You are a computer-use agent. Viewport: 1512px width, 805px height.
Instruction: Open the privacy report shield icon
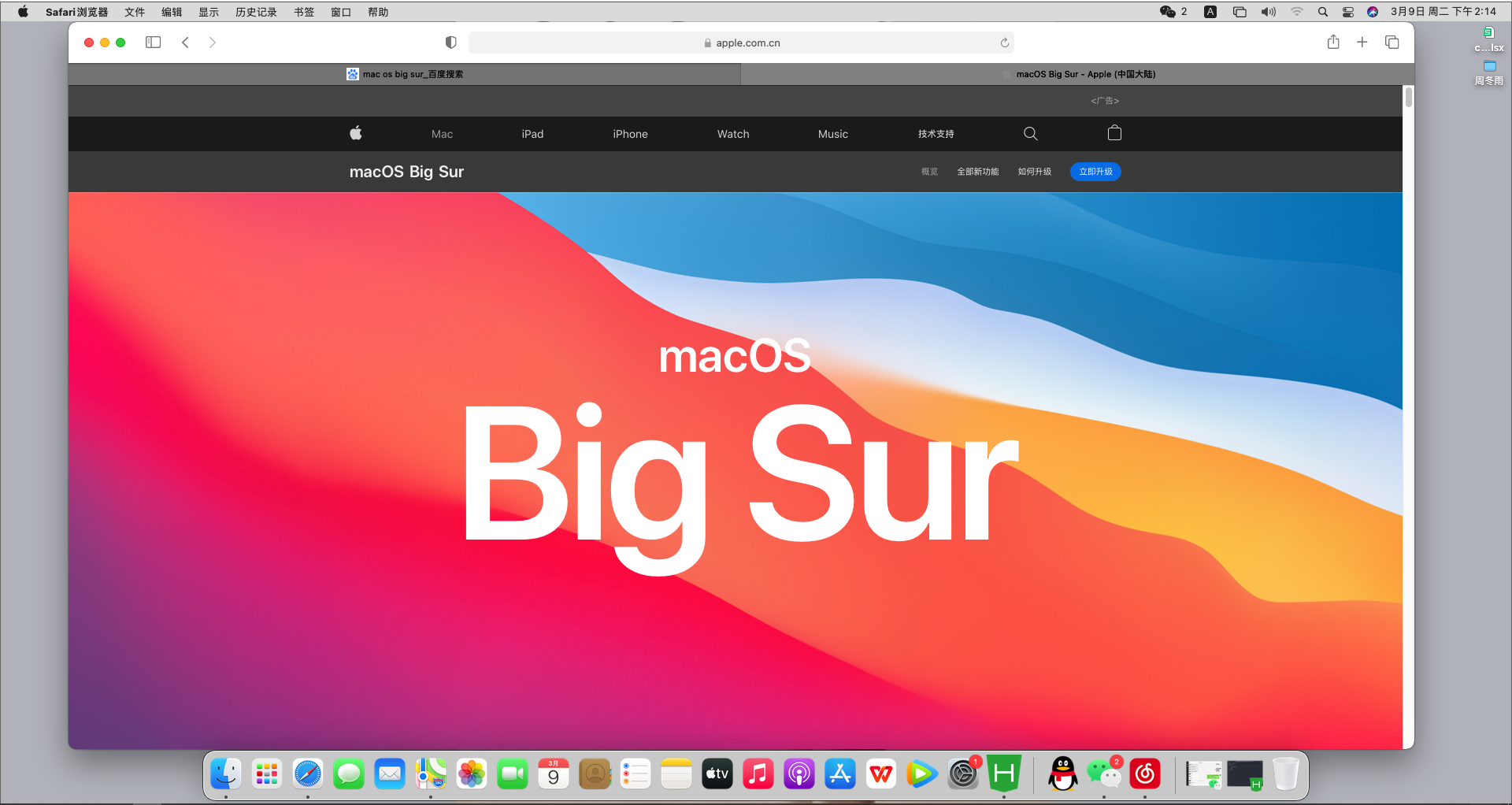click(450, 43)
